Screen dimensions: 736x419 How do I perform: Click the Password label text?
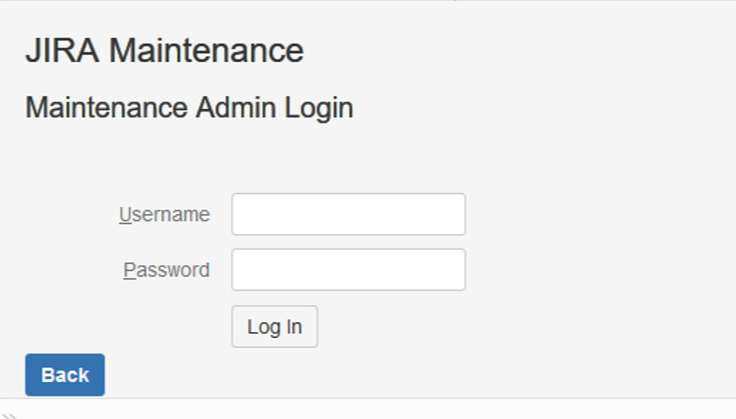click(x=166, y=270)
